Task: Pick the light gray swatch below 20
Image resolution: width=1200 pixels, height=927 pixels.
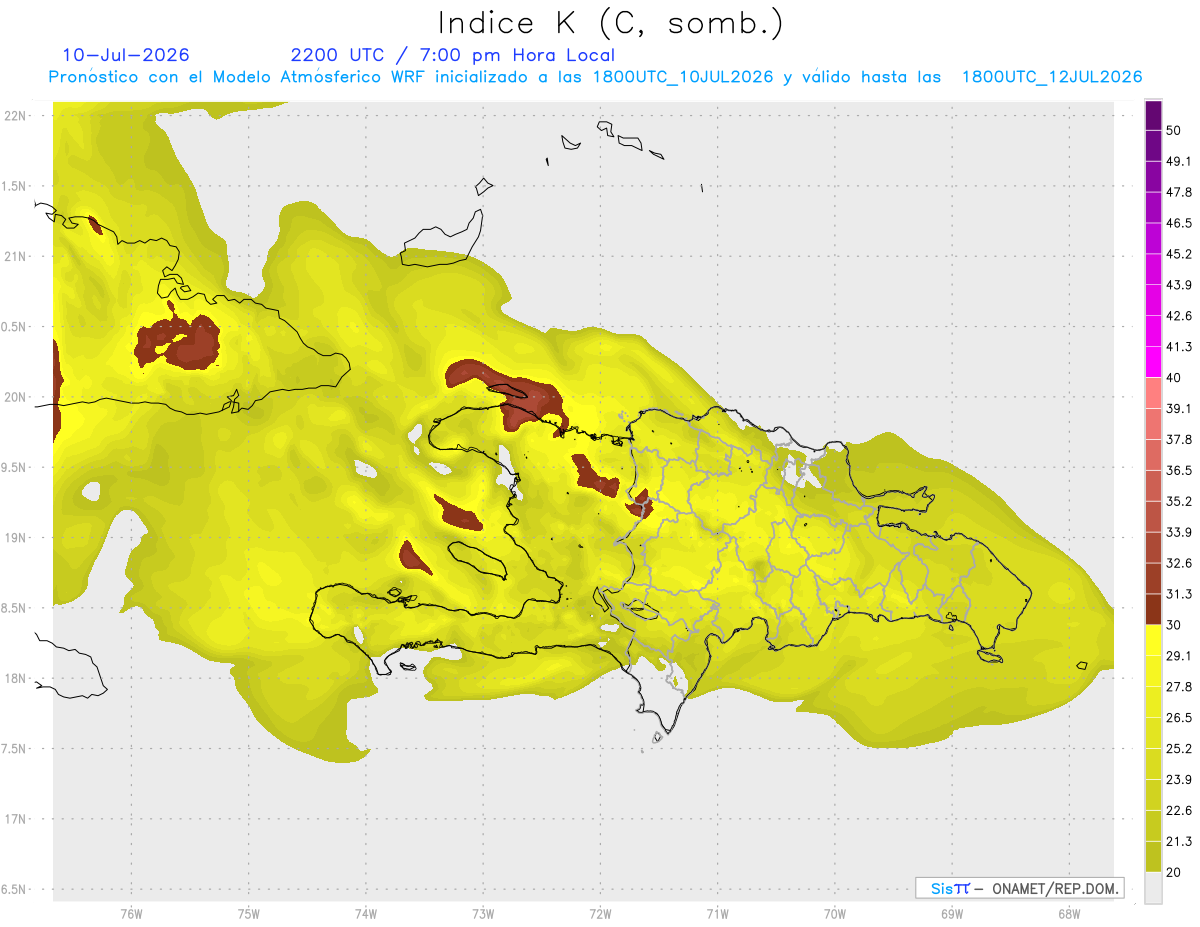Action: pos(1153,887)
